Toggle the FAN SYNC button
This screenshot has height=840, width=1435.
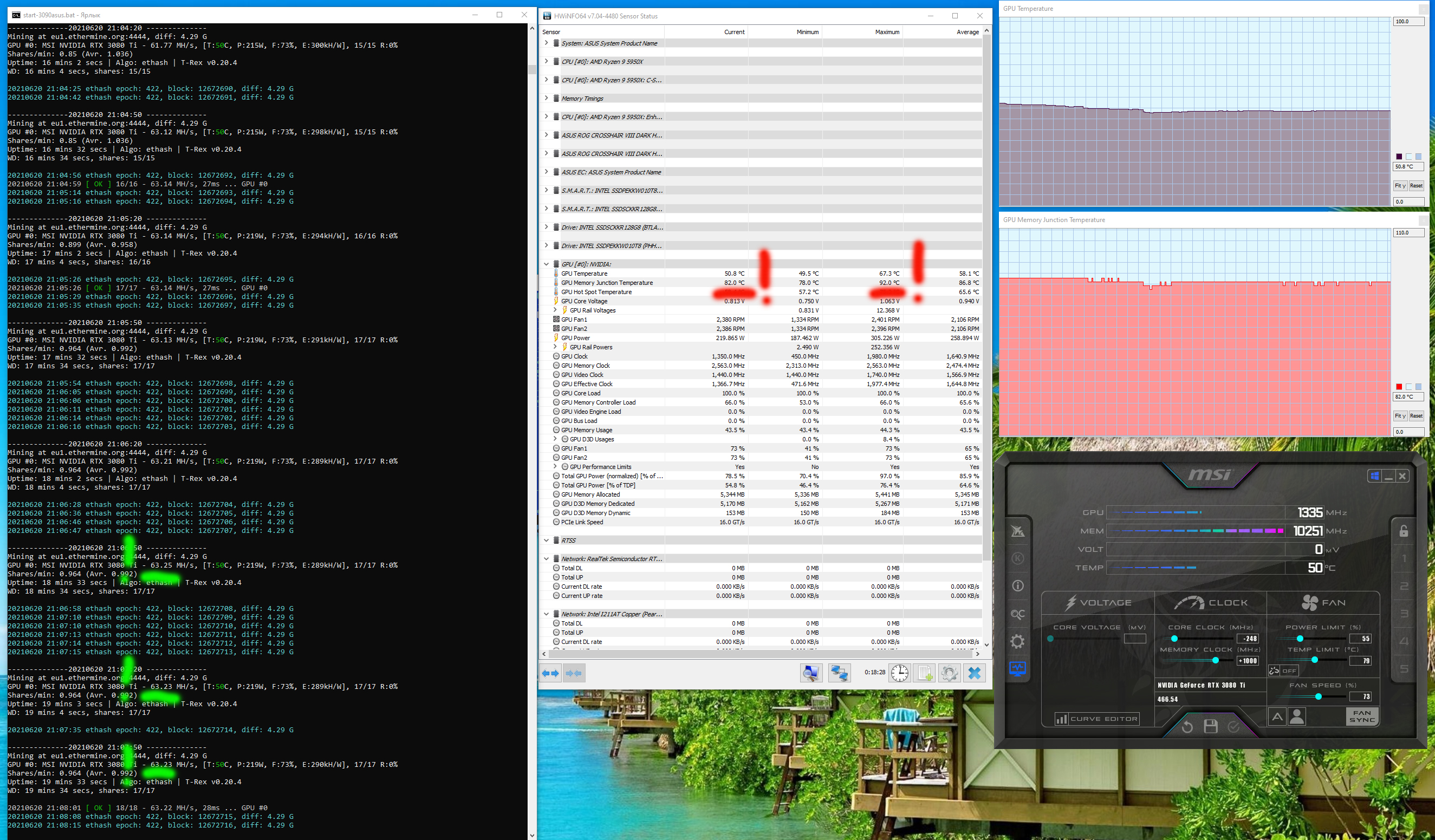(1361, 716)
